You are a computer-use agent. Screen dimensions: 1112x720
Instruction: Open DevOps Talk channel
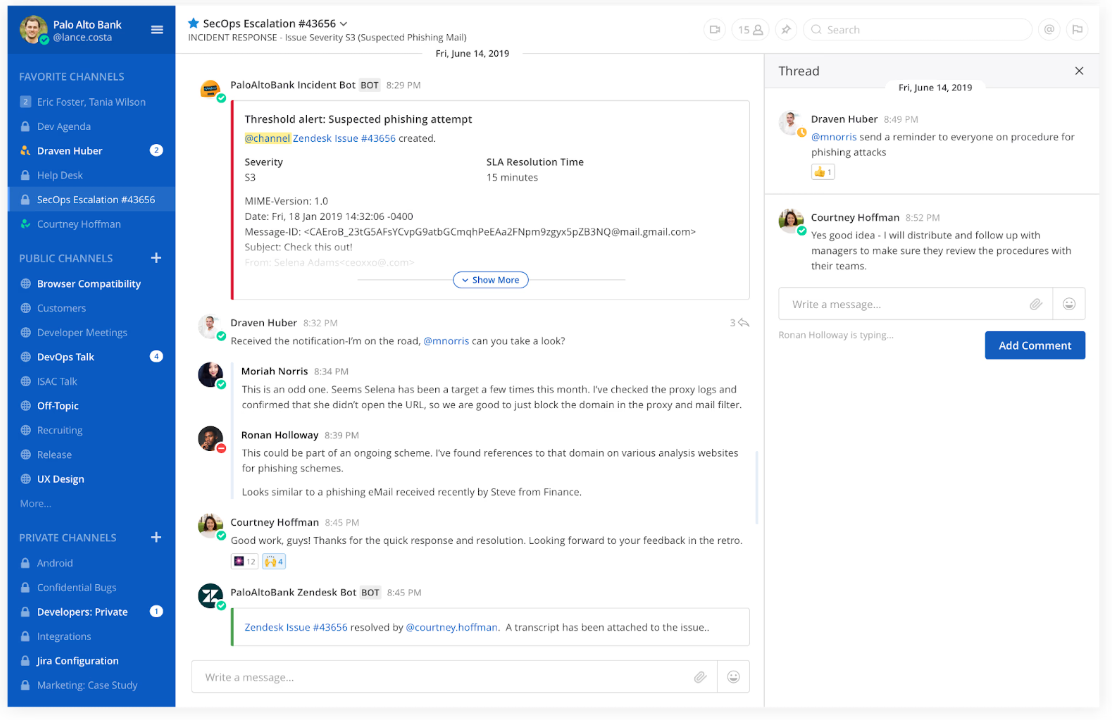pyautogui.click(x=66, y=357)
